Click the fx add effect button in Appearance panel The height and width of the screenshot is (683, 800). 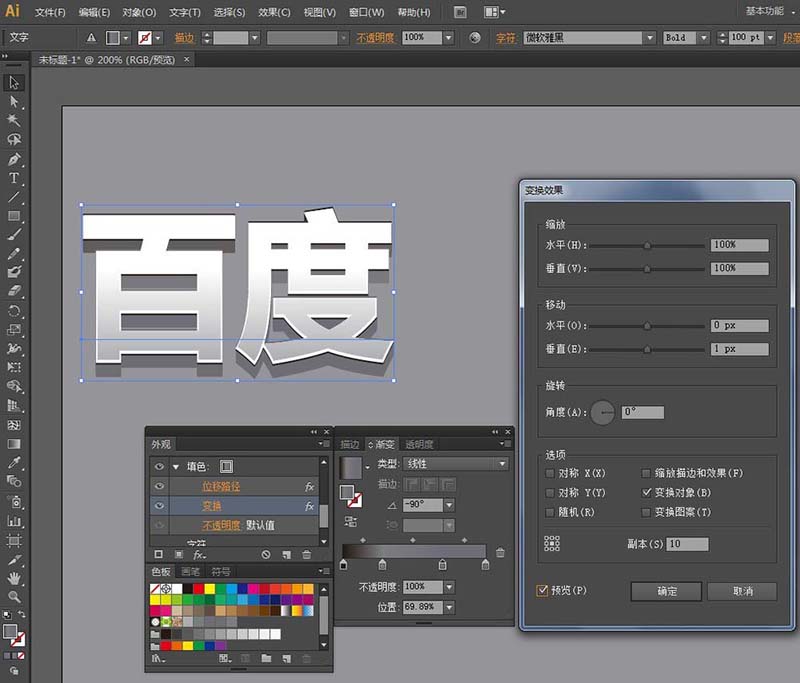click(x=199, y=555)
